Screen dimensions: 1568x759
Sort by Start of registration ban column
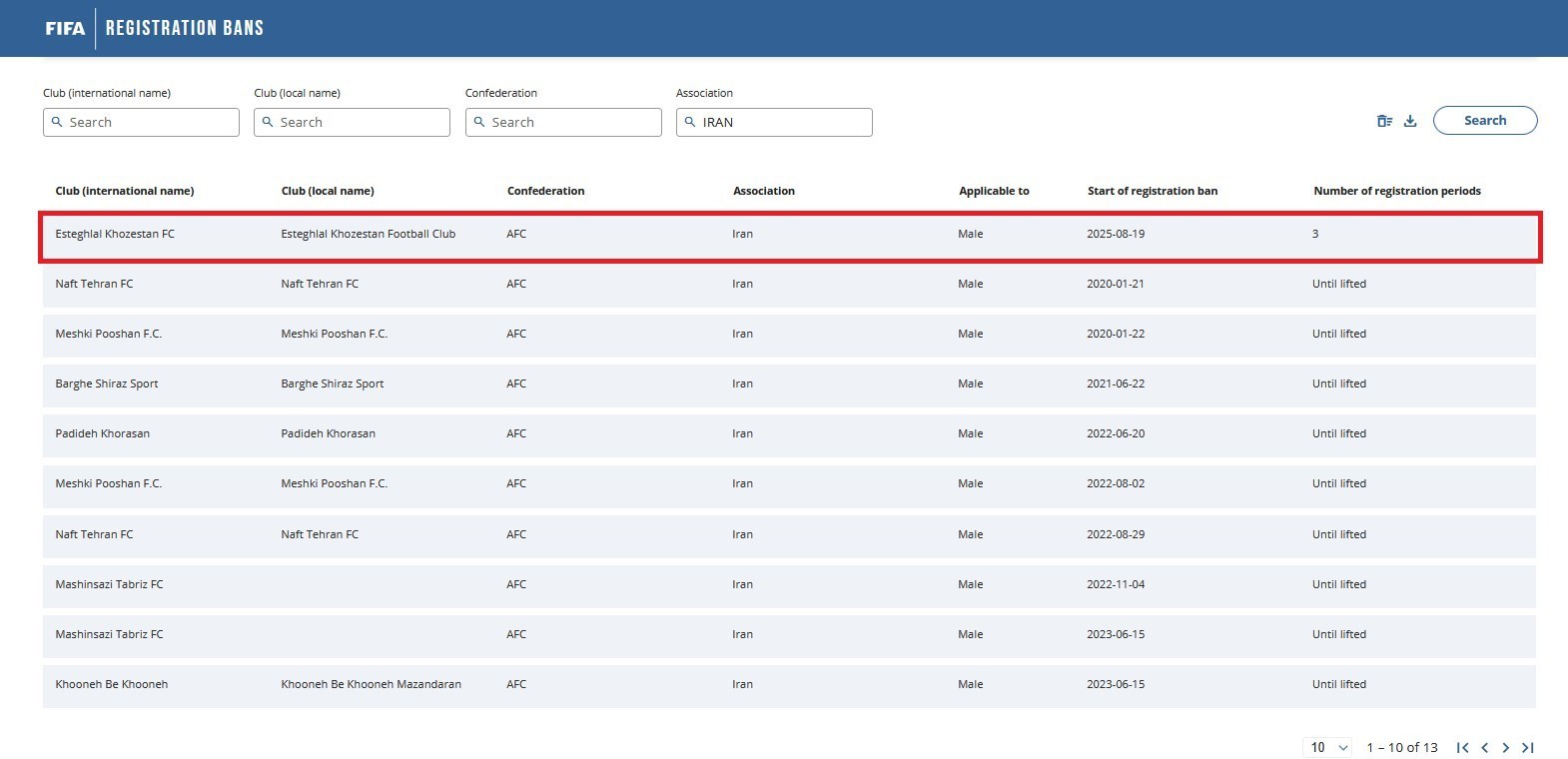[x=1152, y=191]
